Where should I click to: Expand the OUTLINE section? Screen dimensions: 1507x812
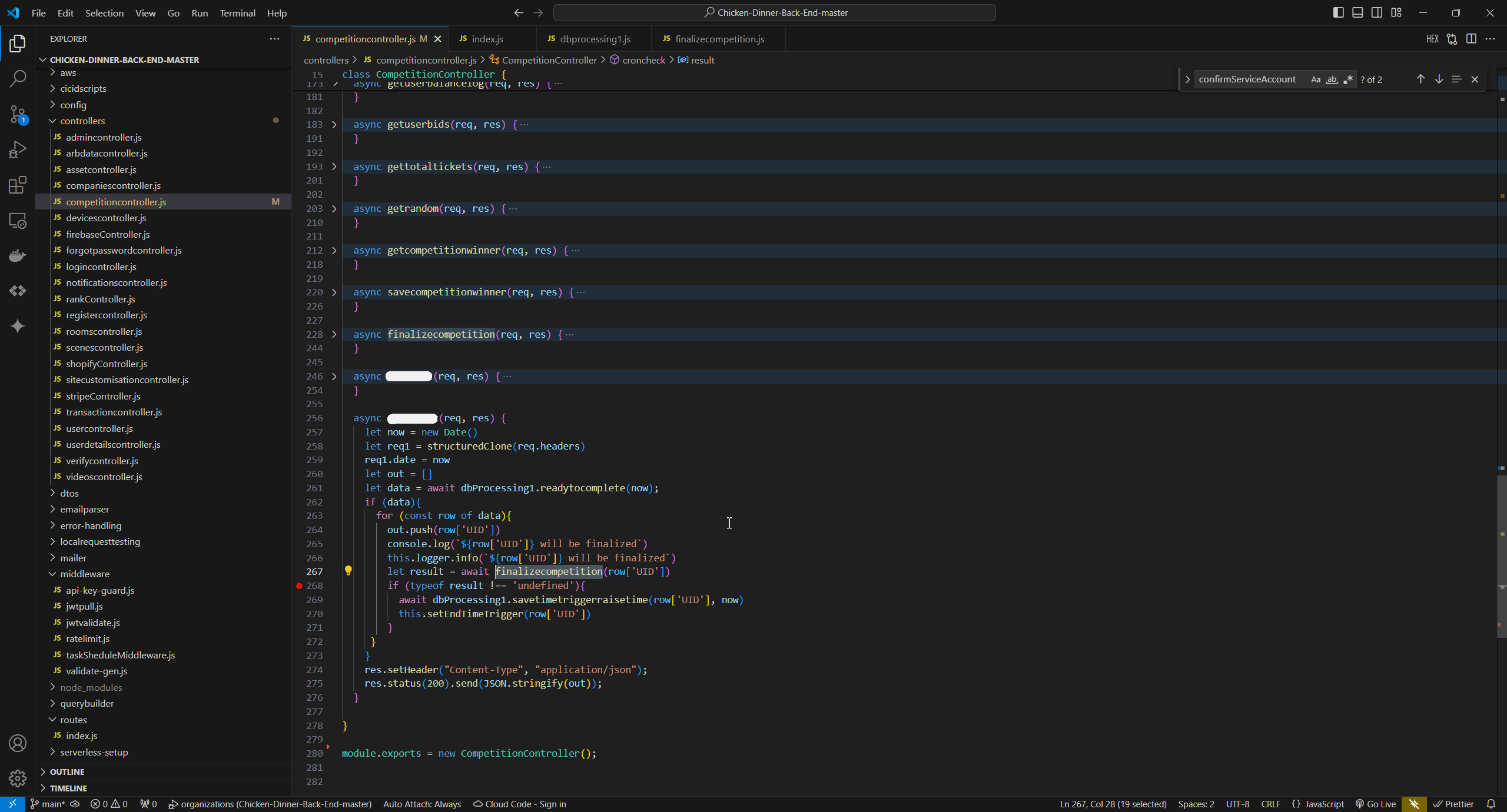pos(67,771)
